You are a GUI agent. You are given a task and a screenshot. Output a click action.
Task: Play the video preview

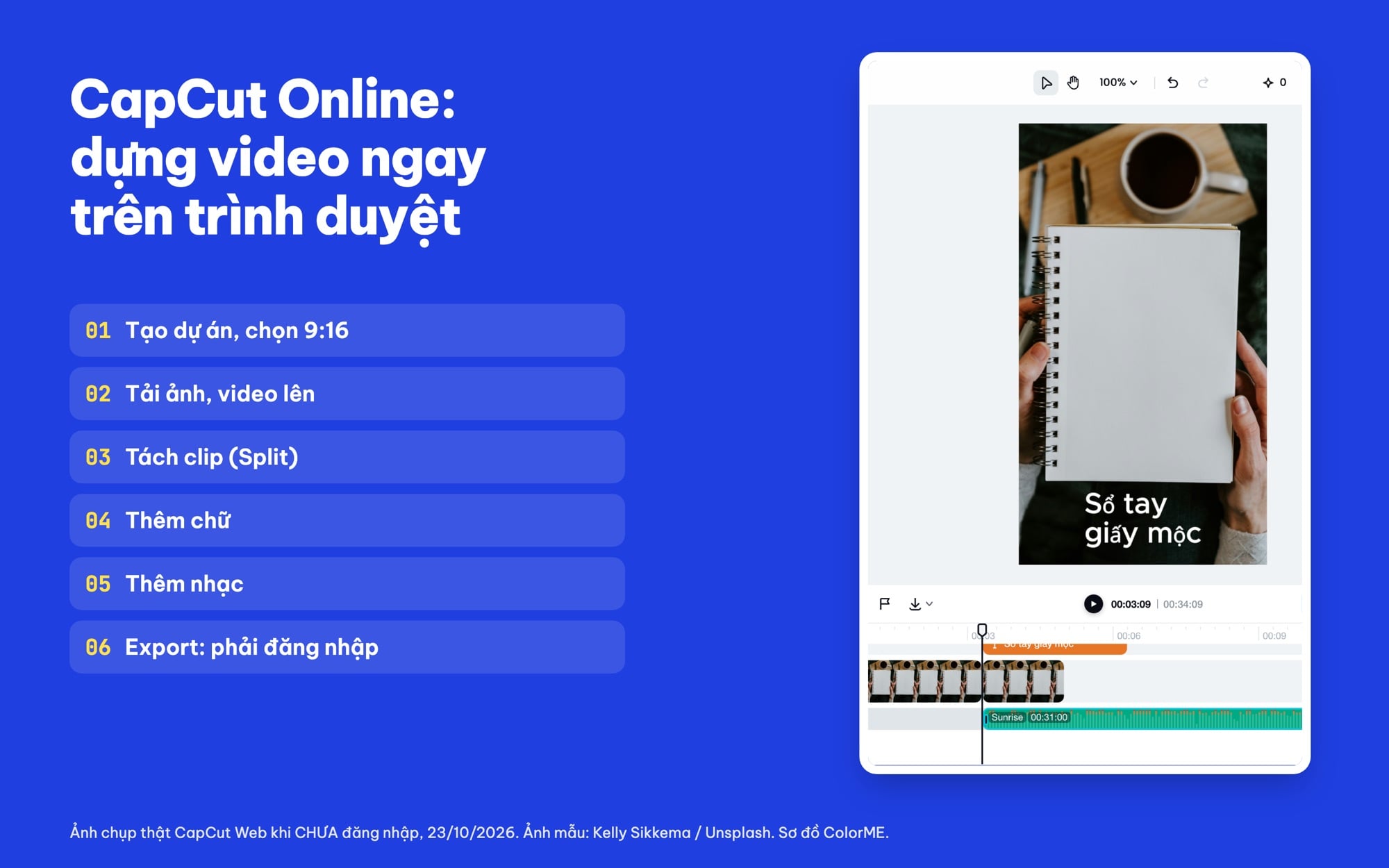pyautogui.click(x=1093, y=604)
